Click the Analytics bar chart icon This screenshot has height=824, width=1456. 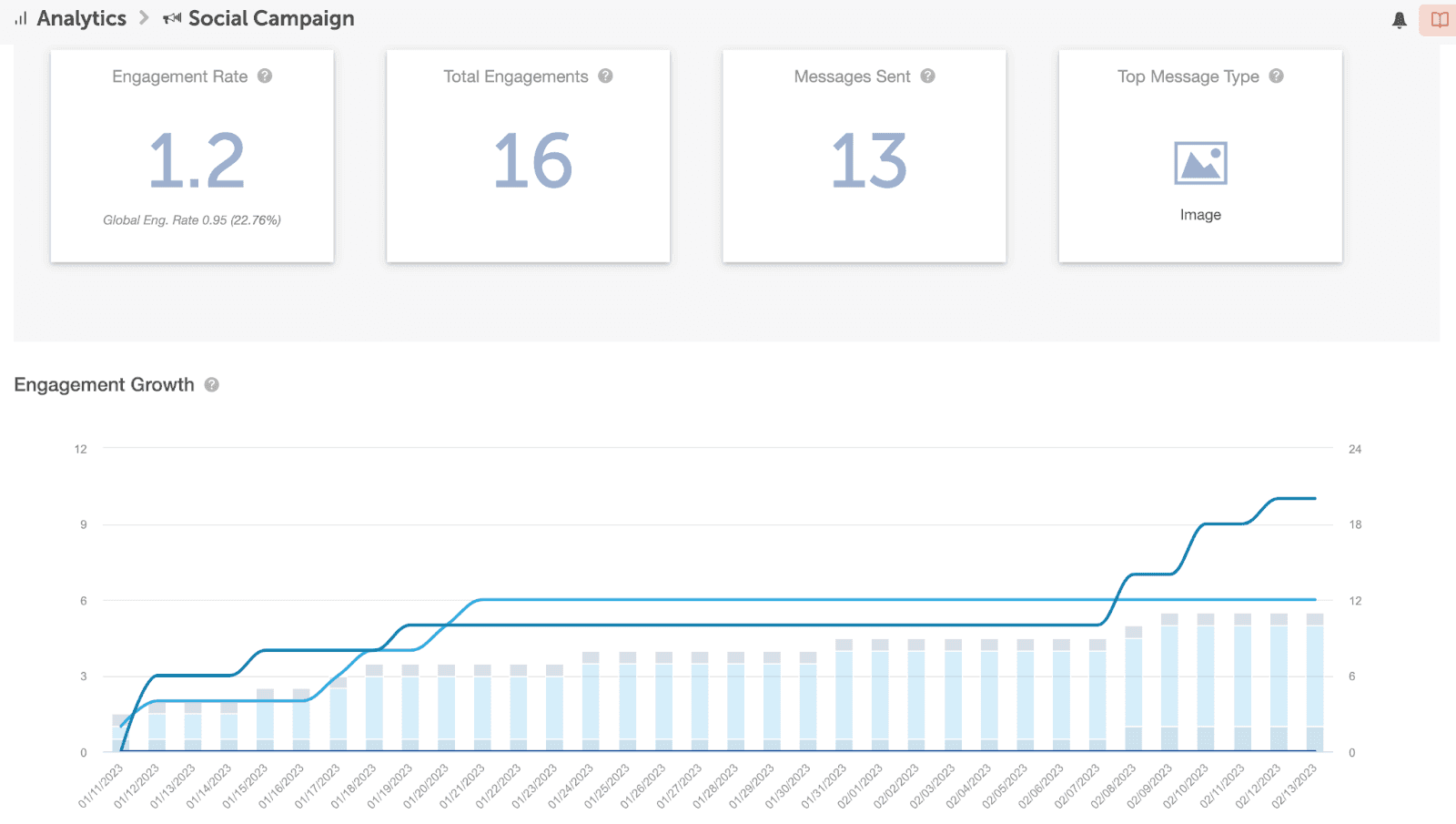21,19
